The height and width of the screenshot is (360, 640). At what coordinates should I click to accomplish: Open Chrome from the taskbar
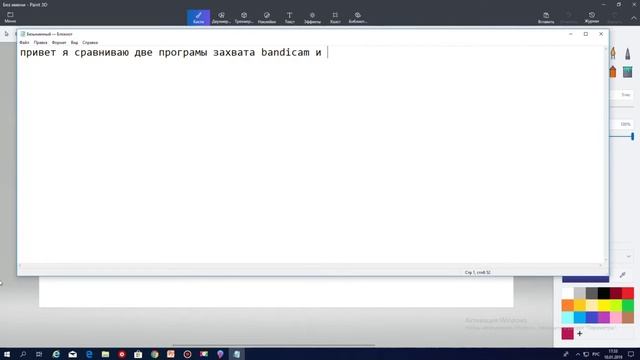click(154, 354)
